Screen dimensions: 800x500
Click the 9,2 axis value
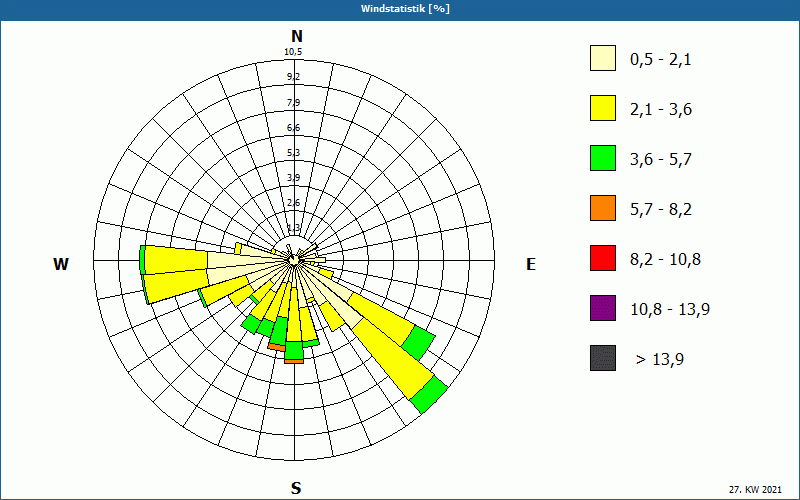tap(293, 77)
